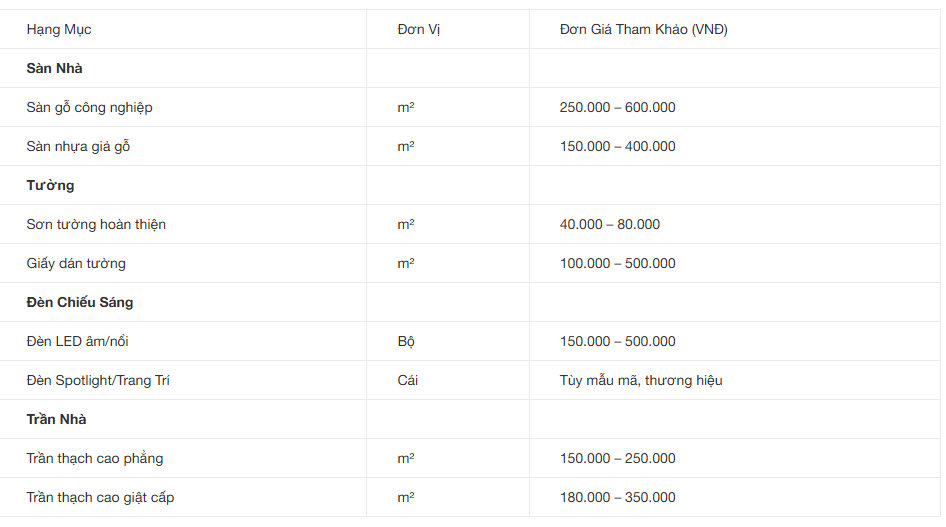Select price 180.000 – 350.000
The width and height of the screenshot is (946, 527).
coord(617,497)
